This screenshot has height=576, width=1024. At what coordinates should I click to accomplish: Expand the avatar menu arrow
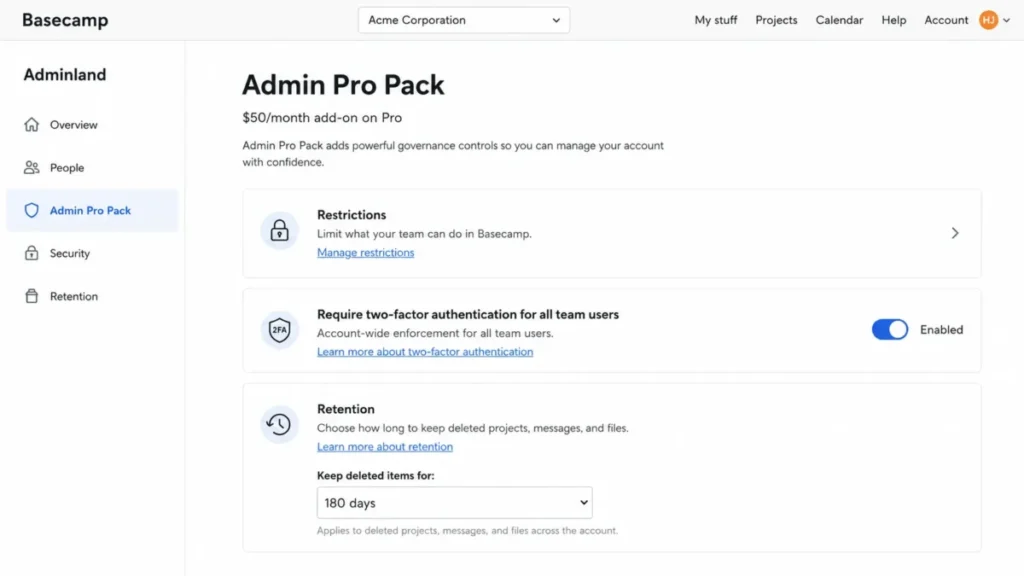[1006, 20]
